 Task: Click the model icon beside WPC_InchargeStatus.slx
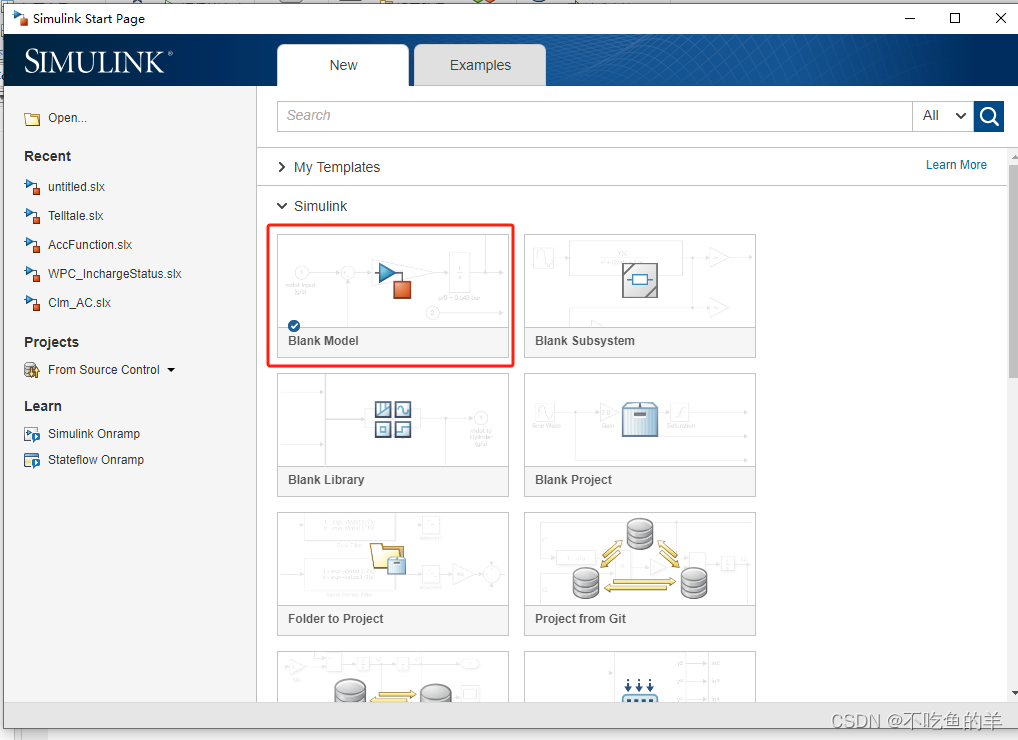coord(32,274)
